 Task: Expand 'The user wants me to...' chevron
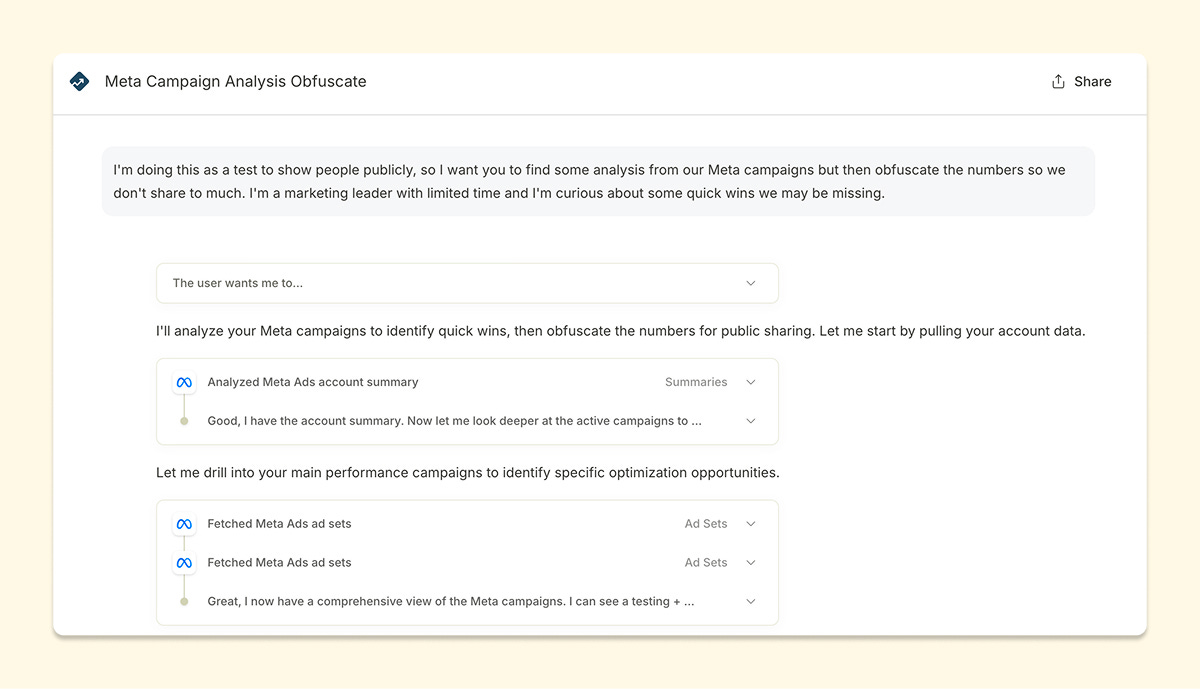751,283
